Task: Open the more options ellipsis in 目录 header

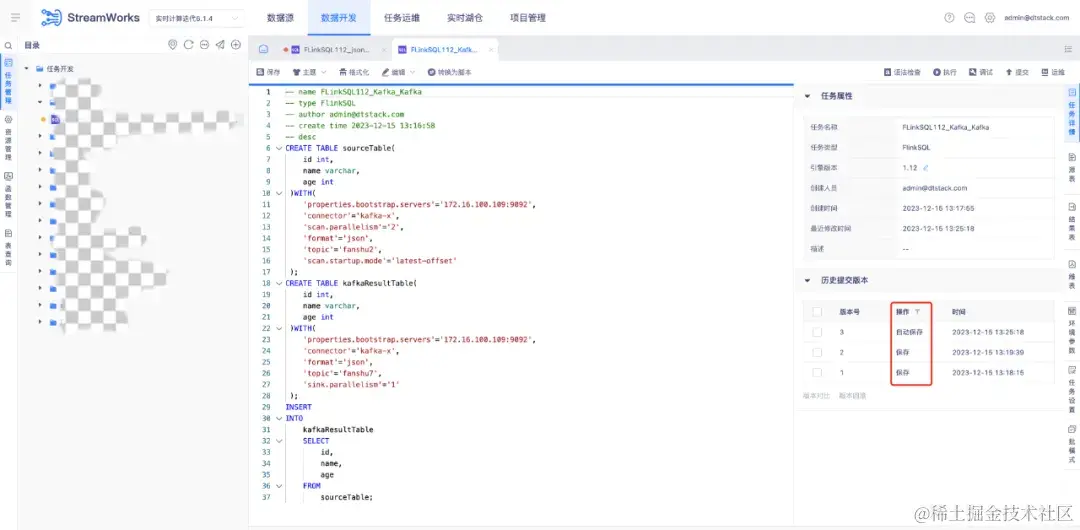Action: click(x=204, y=45)
